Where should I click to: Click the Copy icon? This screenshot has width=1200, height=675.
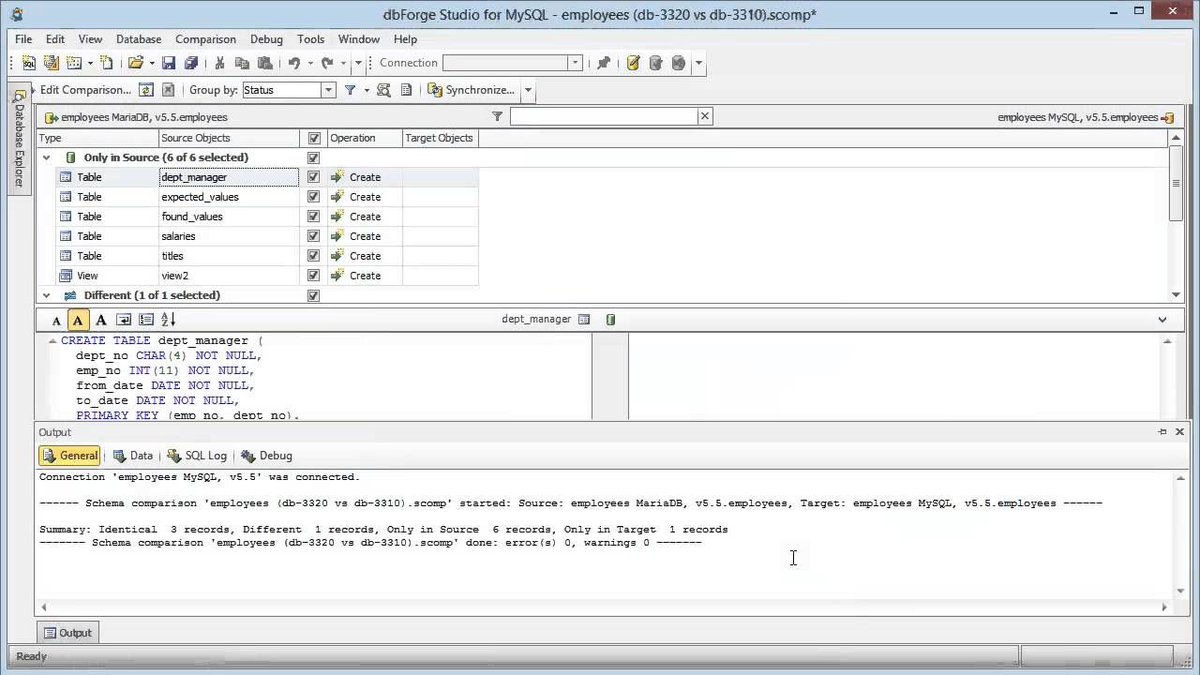tap(243, 63)
